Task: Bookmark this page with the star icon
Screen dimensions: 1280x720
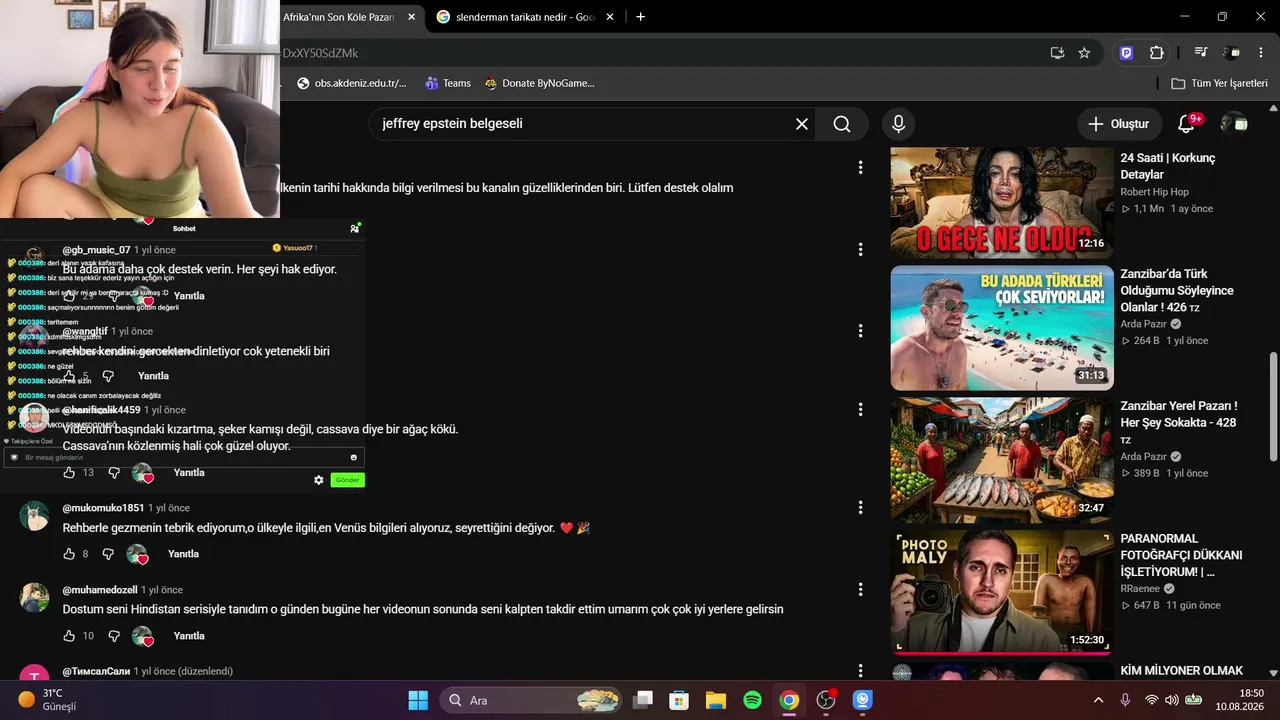Action: 1084,53
